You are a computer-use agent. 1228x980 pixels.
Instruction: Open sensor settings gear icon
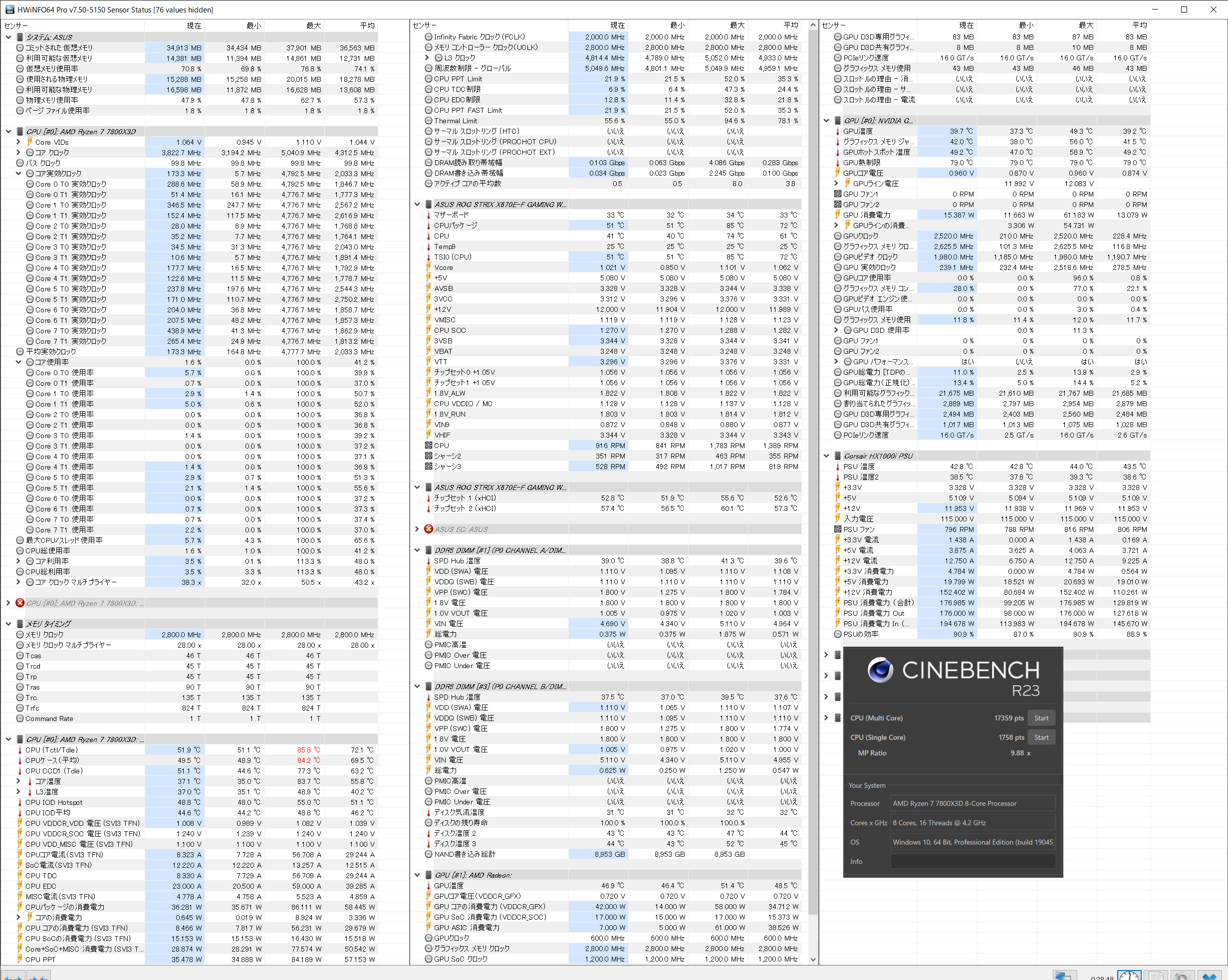point(1183,975)
